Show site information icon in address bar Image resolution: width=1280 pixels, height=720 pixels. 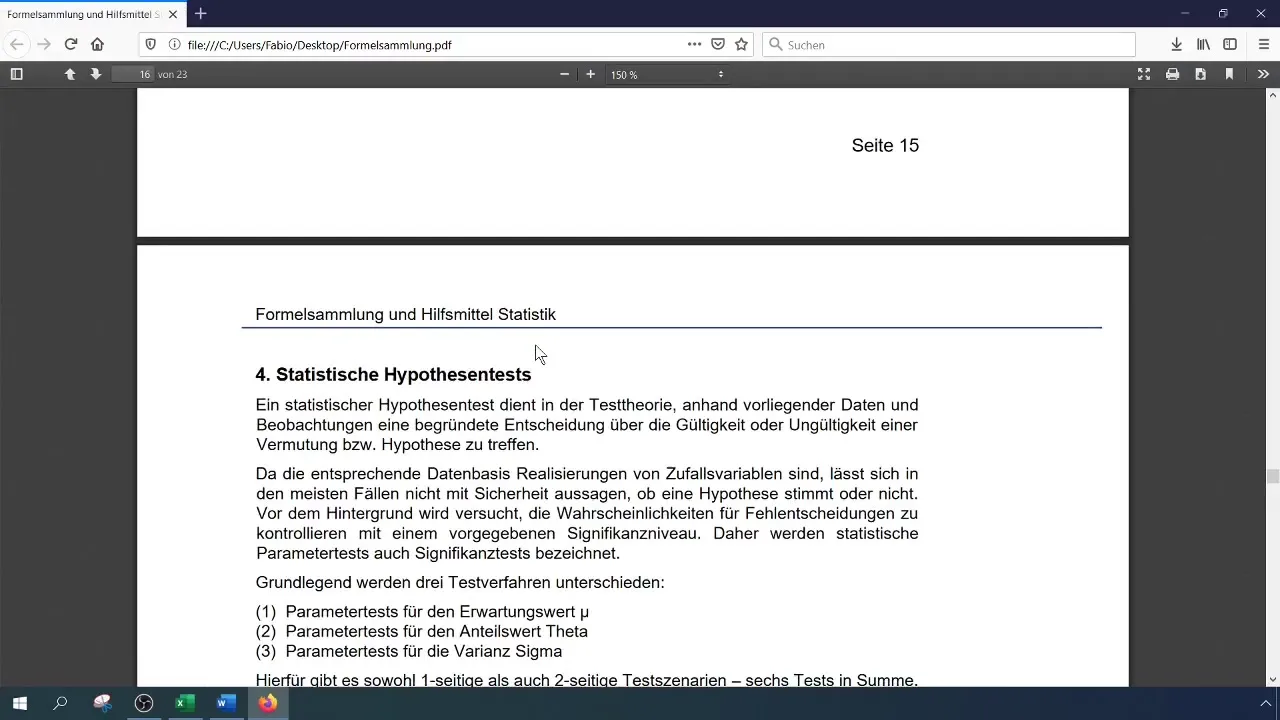tap(174, 44)
